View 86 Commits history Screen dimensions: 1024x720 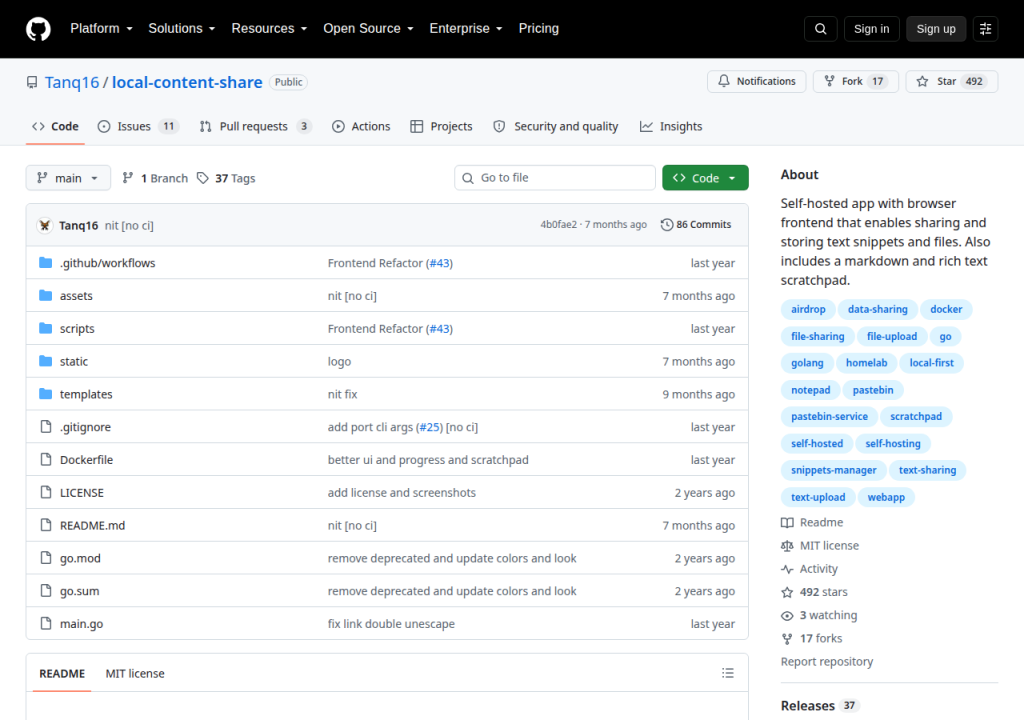(696, 224)
